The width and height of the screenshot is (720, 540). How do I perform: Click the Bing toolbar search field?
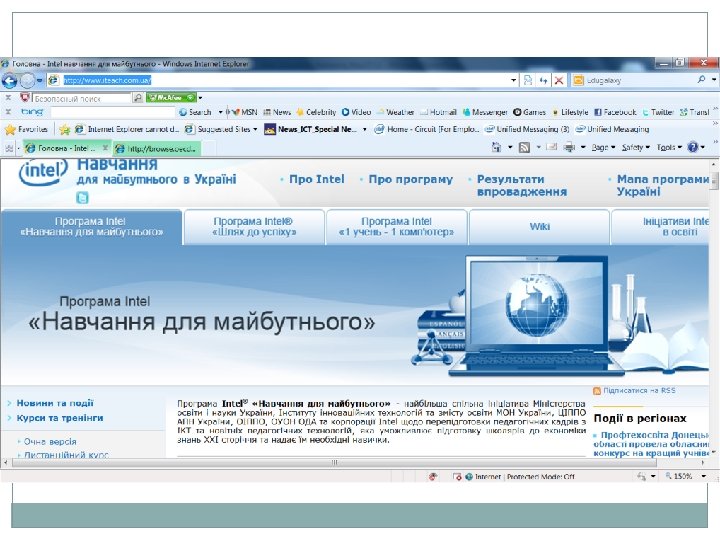tap(113, 112)
